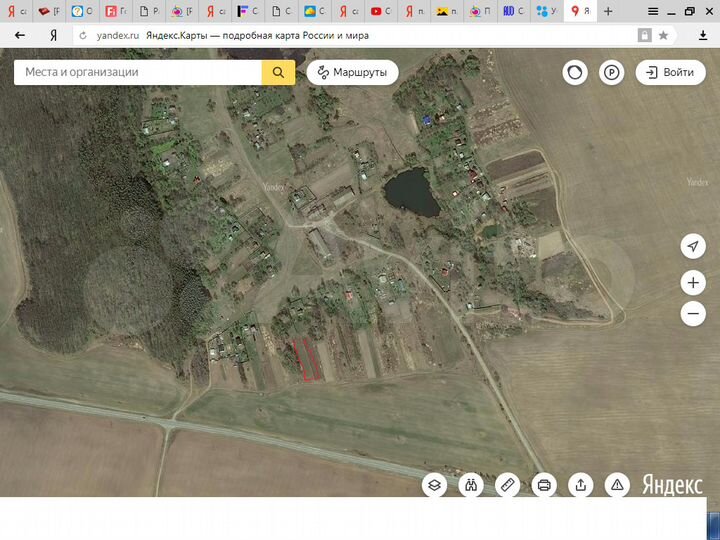The height and width of the screenshot is (540, 720).
Task: Switch to the red book icon tab
Action: click(x=49, y=11)
